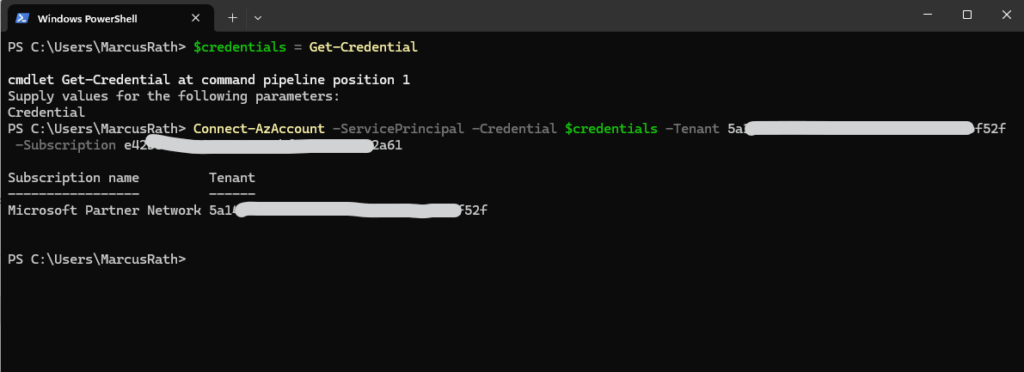Click the PowerShell icon in the tab
The image size is (1024, 372).
tap(22, 18)
